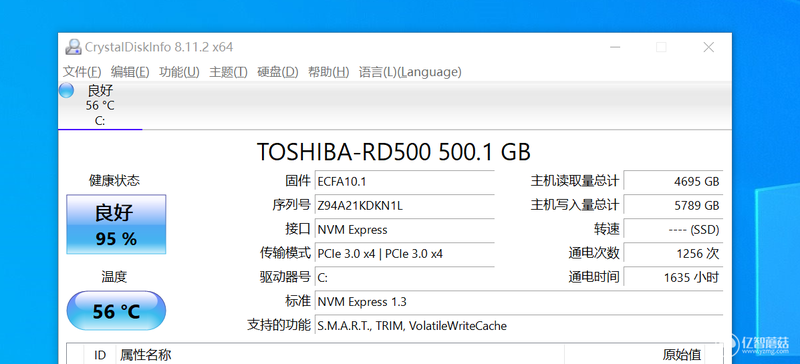Open the 硬盘(D) menu
The image size is (800, 364).
(x=278, y=72)
